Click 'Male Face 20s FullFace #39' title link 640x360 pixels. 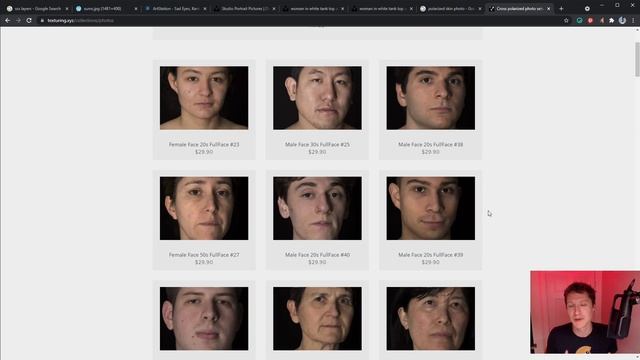point(431,255)
